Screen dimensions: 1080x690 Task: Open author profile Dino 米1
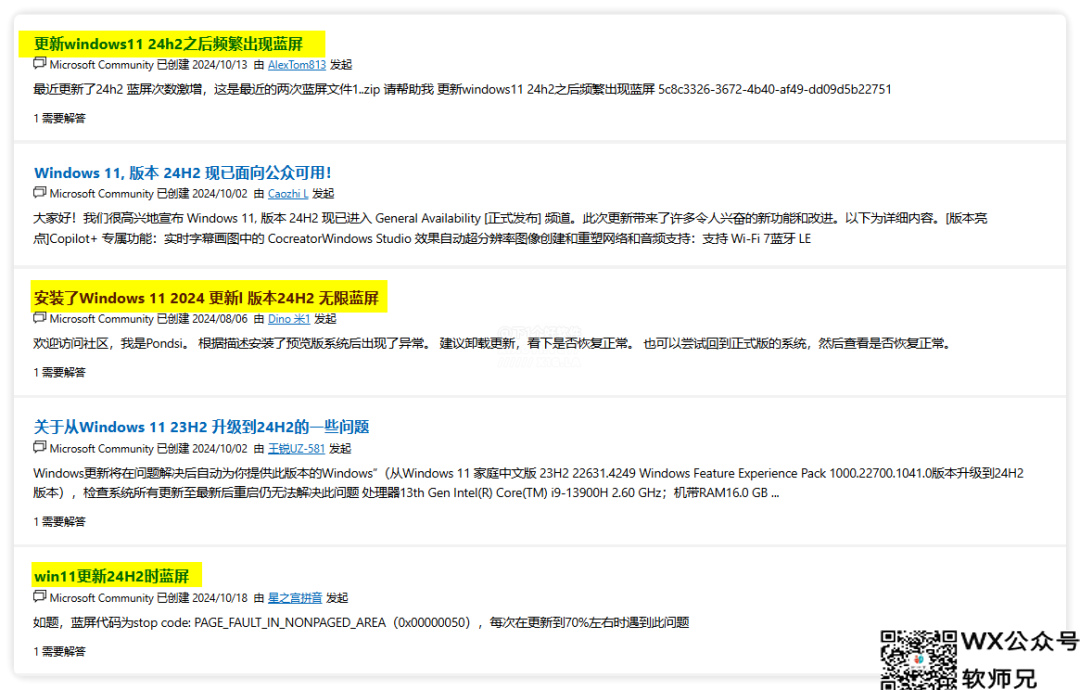289,319
